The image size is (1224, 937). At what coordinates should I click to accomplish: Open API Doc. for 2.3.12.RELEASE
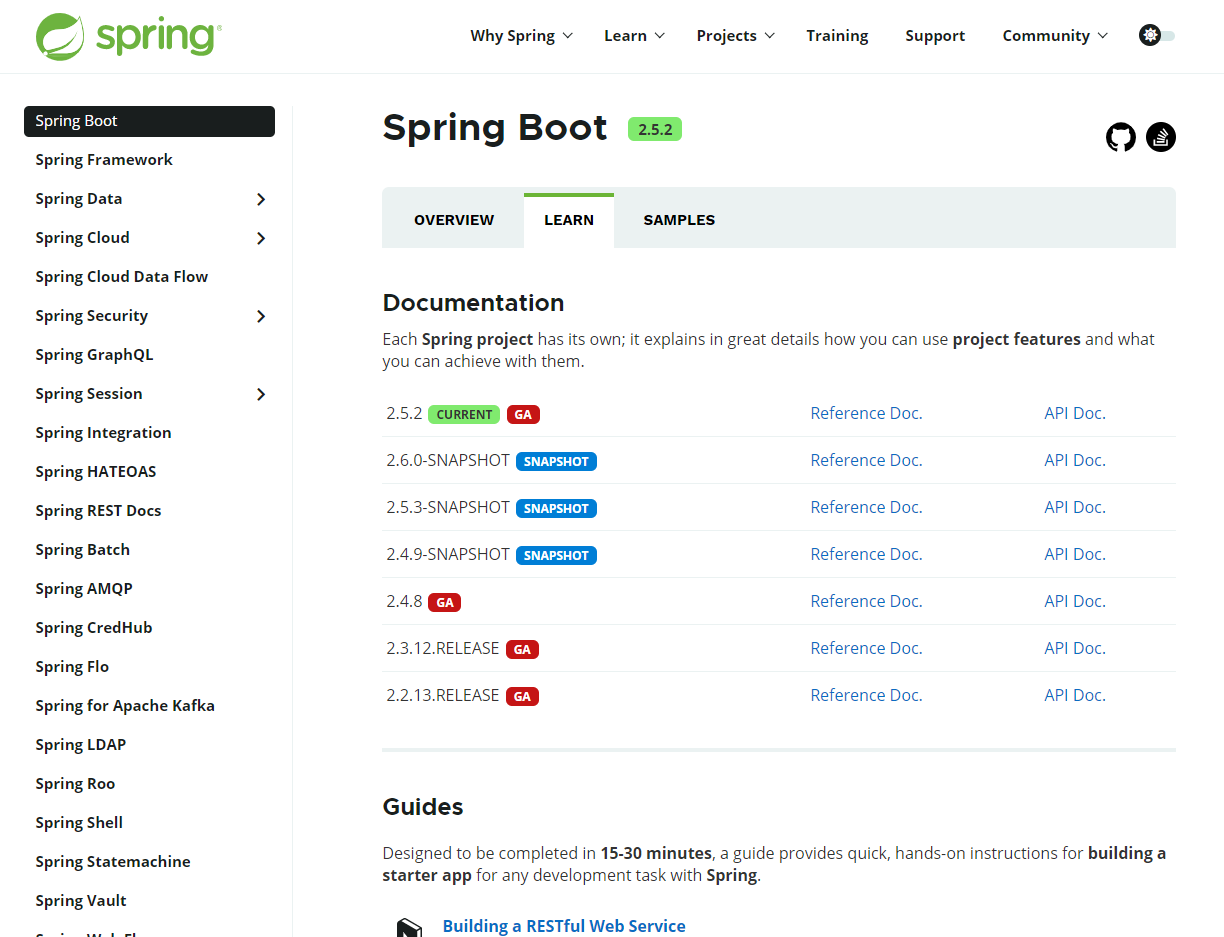tap(1075, 648)
